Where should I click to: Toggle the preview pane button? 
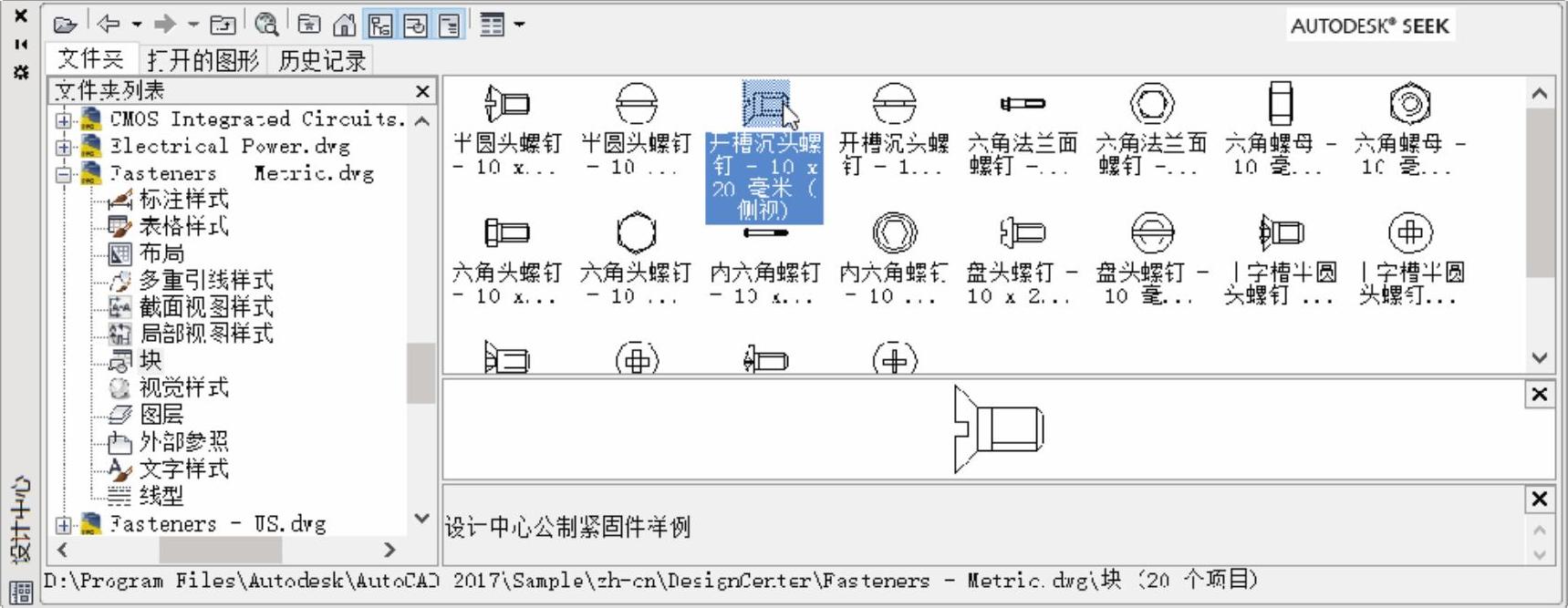415,25
